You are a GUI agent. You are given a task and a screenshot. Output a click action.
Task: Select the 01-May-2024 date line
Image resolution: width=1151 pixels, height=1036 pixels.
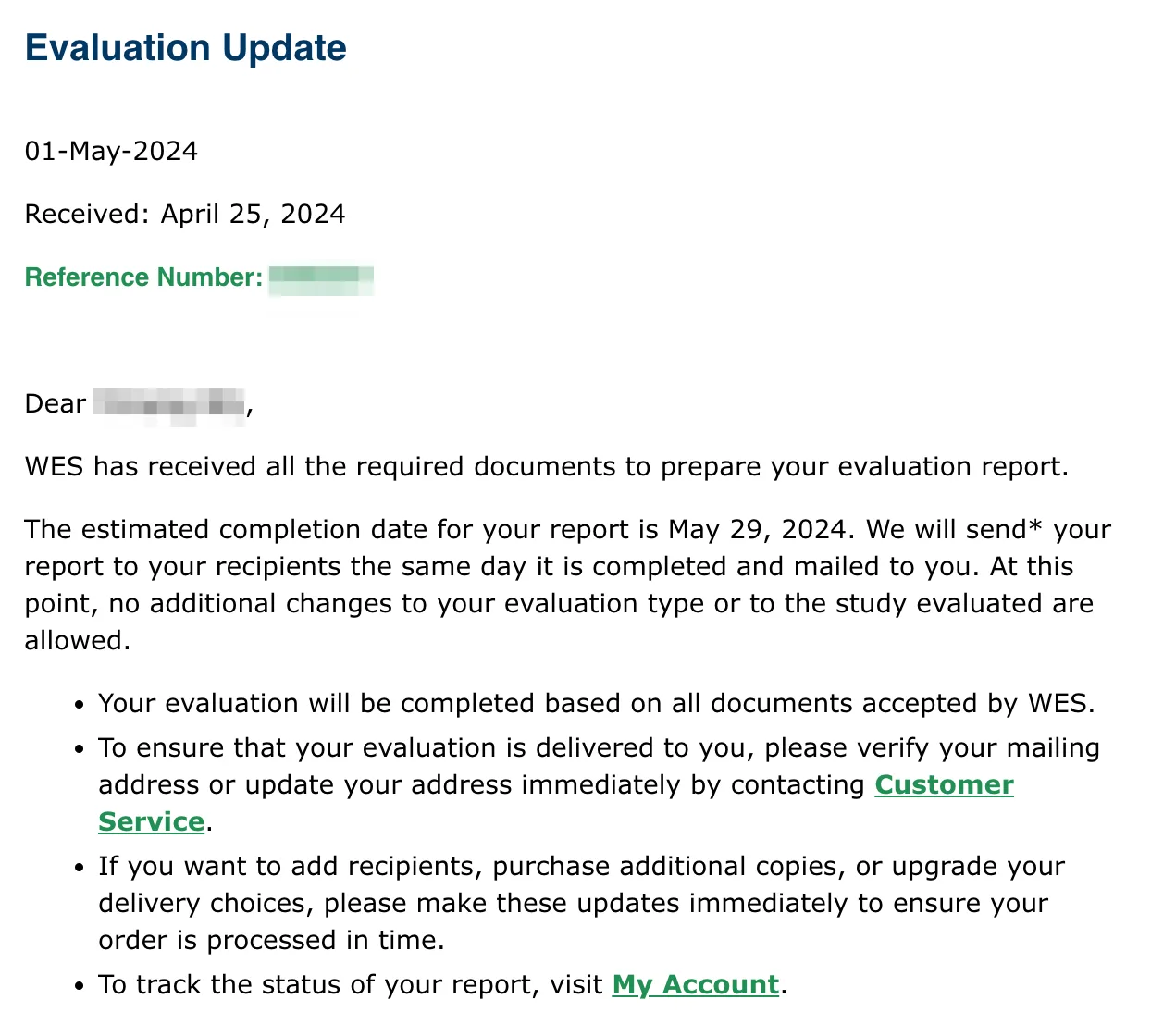[111, 152]
